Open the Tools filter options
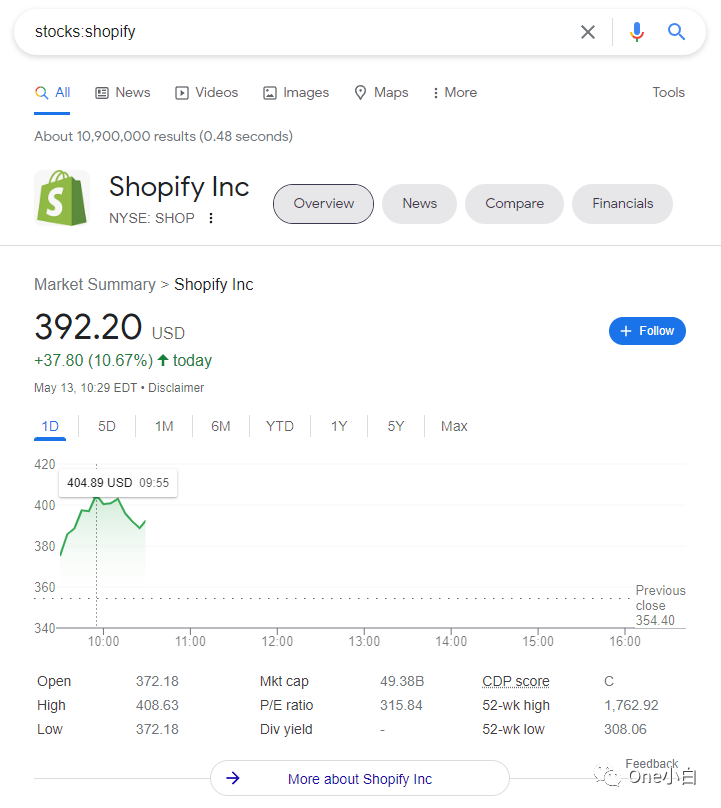 pos(668,93)
